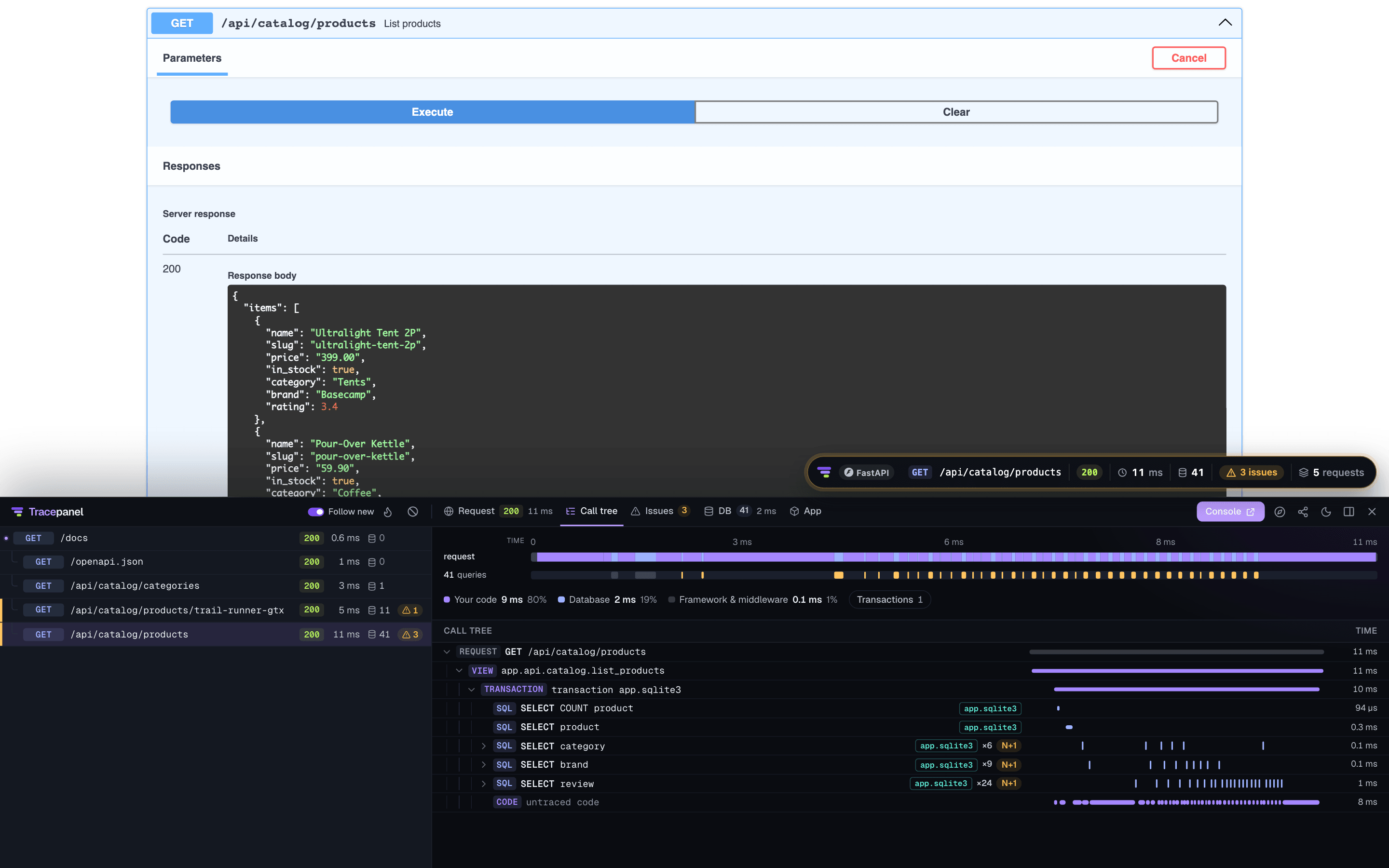Click the share icon in Tracepanel toolbar
1389x868 pixels.
tap(1303, 512)
